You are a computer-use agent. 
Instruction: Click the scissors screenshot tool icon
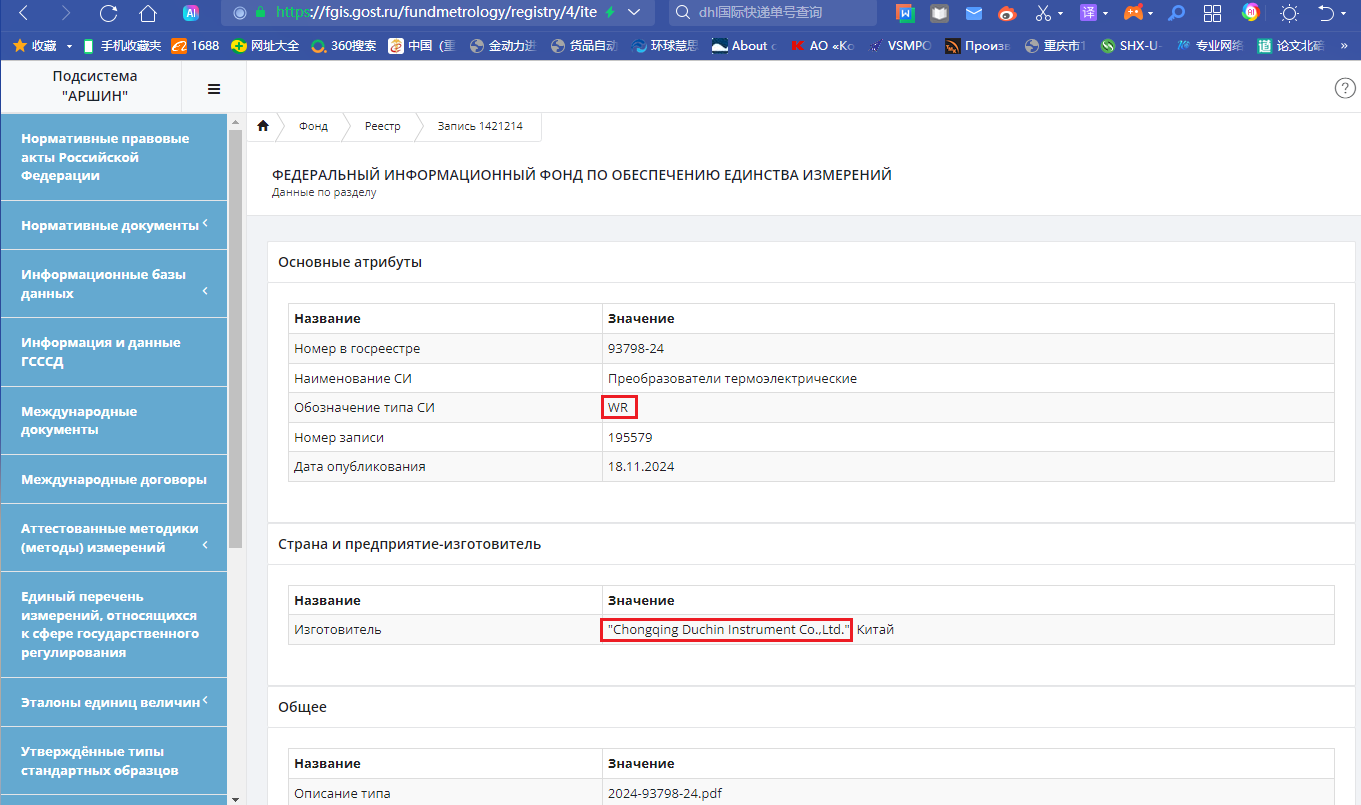pyautogui.click(x=1044, y=13)
